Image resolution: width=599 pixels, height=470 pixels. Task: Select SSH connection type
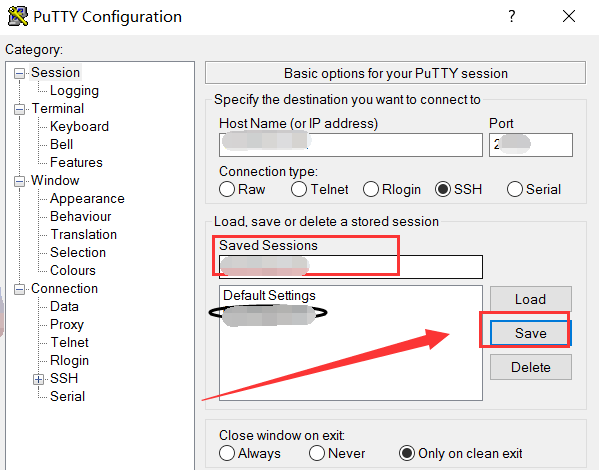coord(443,189)
